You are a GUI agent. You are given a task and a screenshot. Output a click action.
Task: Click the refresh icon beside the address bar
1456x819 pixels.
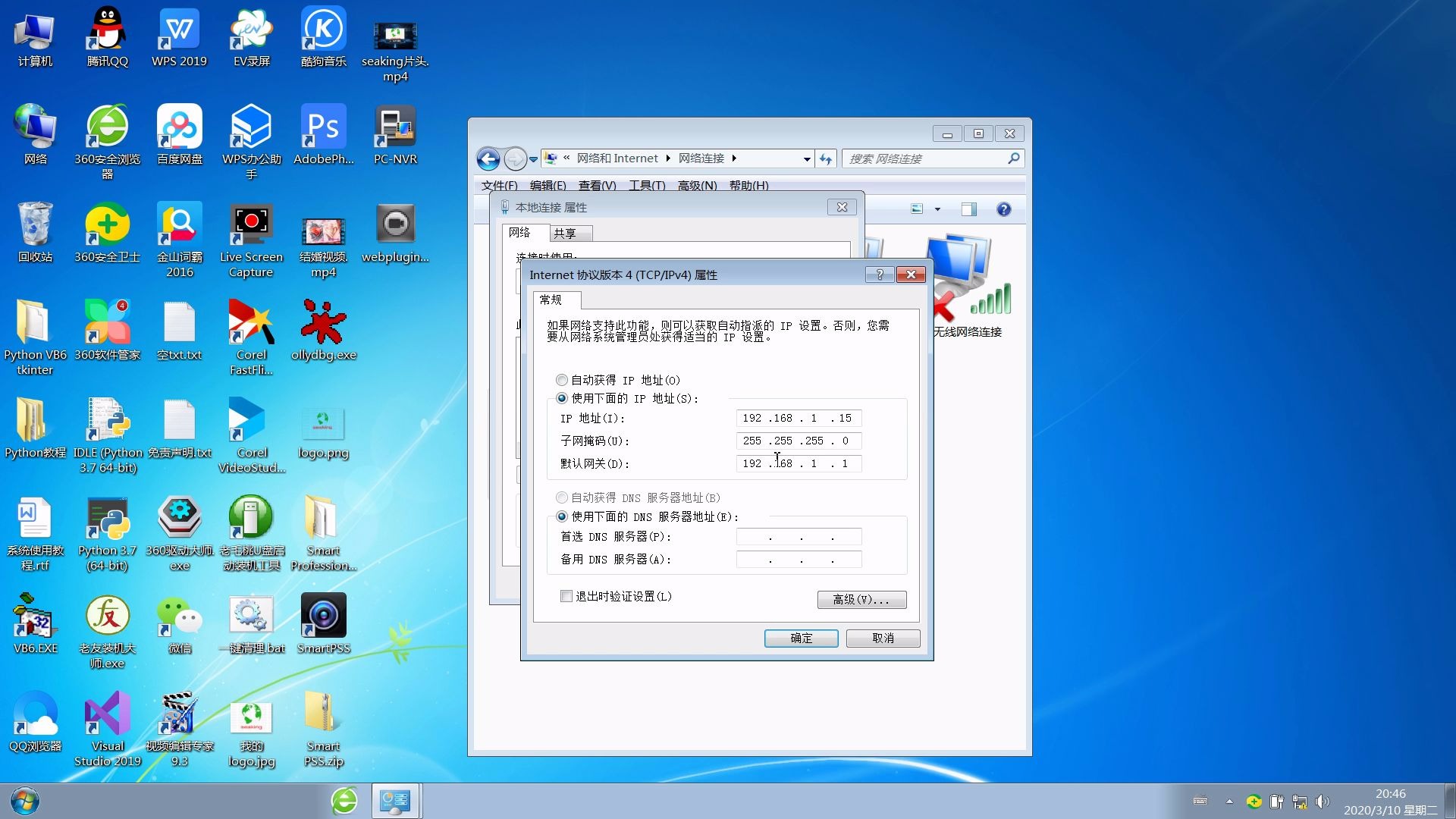click(826, 158)
